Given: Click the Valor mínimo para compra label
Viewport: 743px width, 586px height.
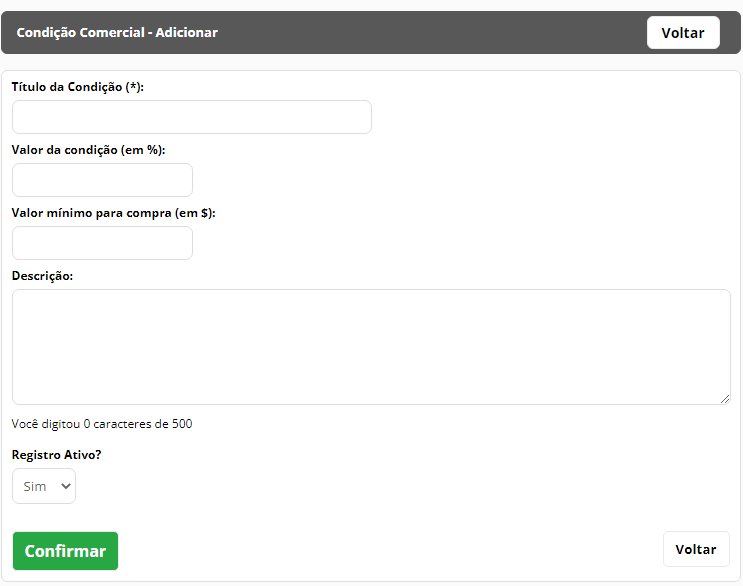Looking at the screenshot, I should pyautogui.click(x=113, y=213).
